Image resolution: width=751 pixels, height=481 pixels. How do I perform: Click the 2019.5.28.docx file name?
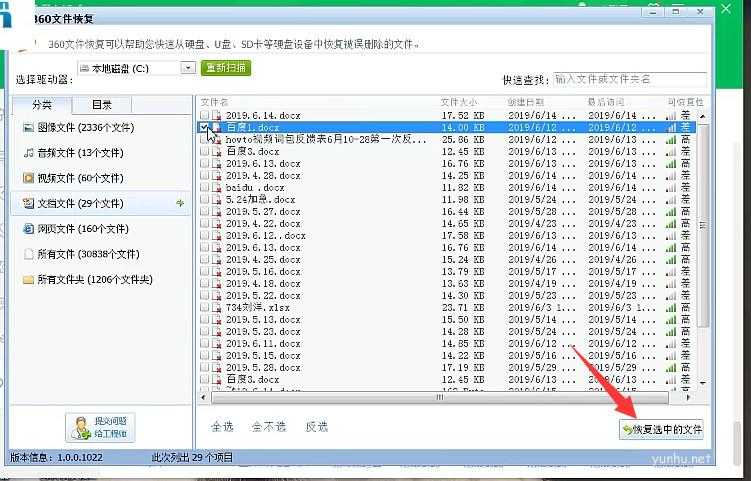point(263,367)
